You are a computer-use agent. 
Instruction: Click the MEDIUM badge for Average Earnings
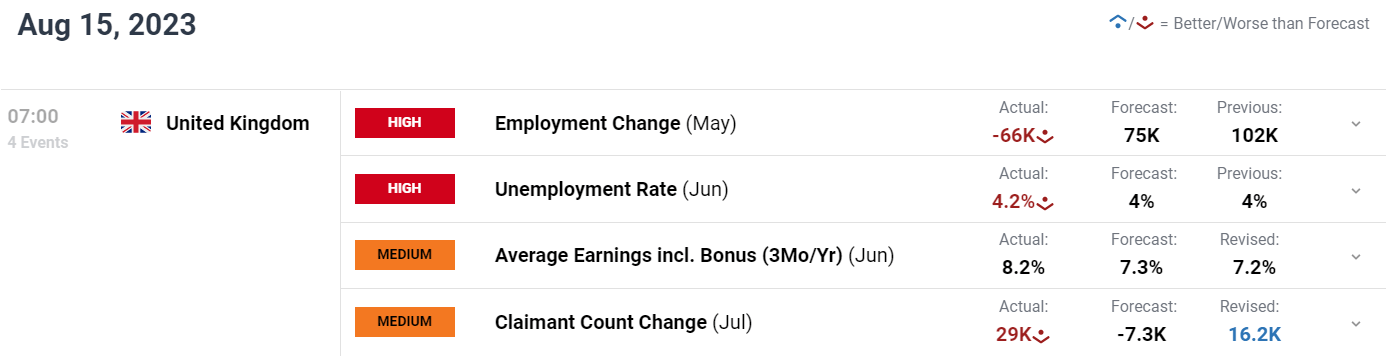point(405,255)
